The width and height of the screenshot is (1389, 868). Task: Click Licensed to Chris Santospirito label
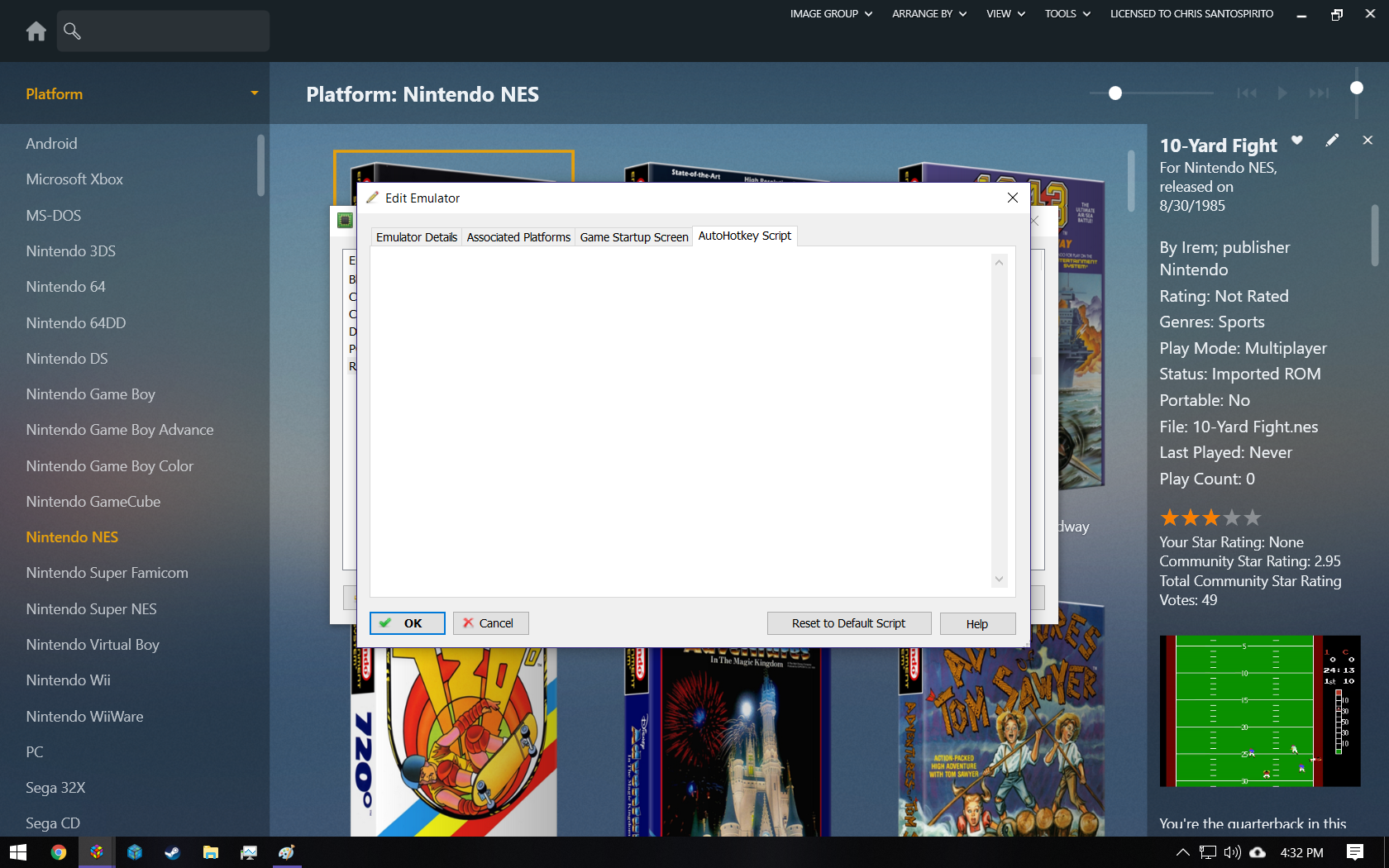point(1191,14)
